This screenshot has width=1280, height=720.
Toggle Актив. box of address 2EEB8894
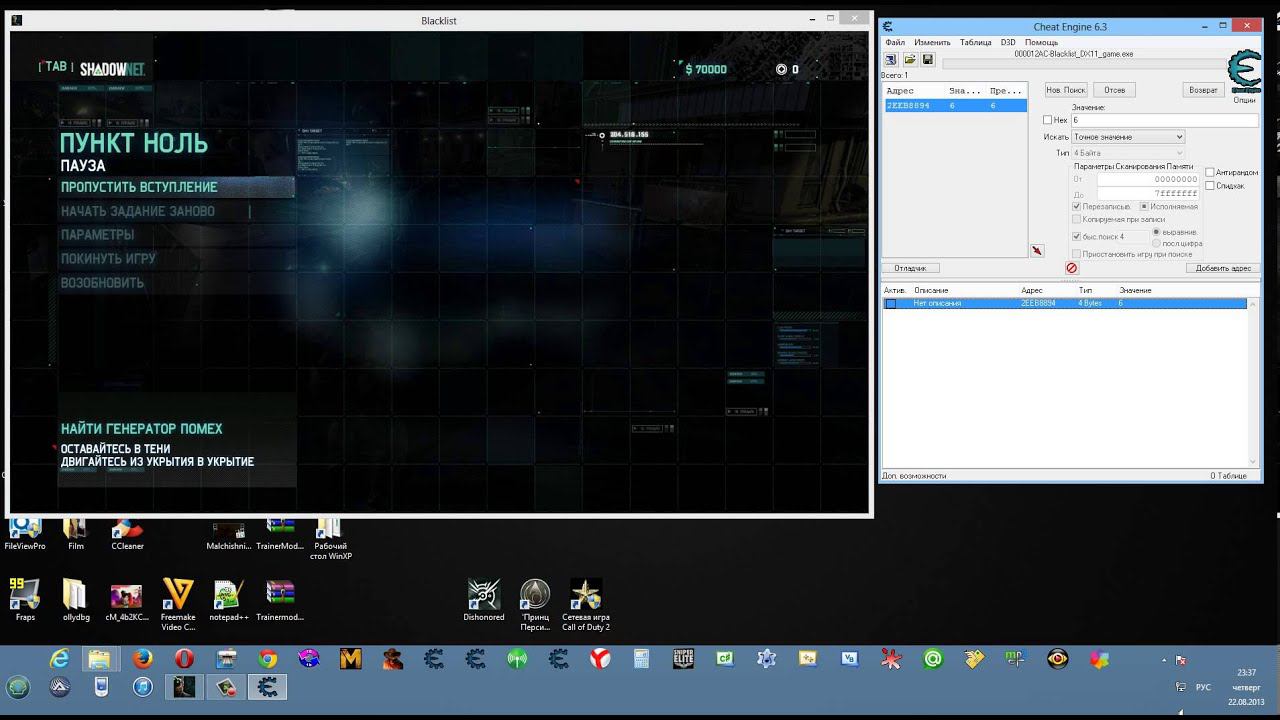tap(890, 303)
